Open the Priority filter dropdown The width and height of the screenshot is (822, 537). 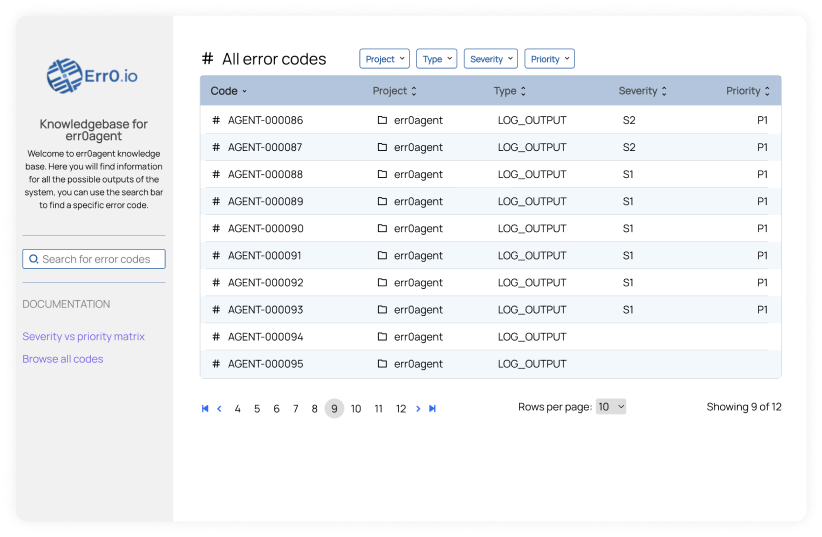(x=549, y=59)
